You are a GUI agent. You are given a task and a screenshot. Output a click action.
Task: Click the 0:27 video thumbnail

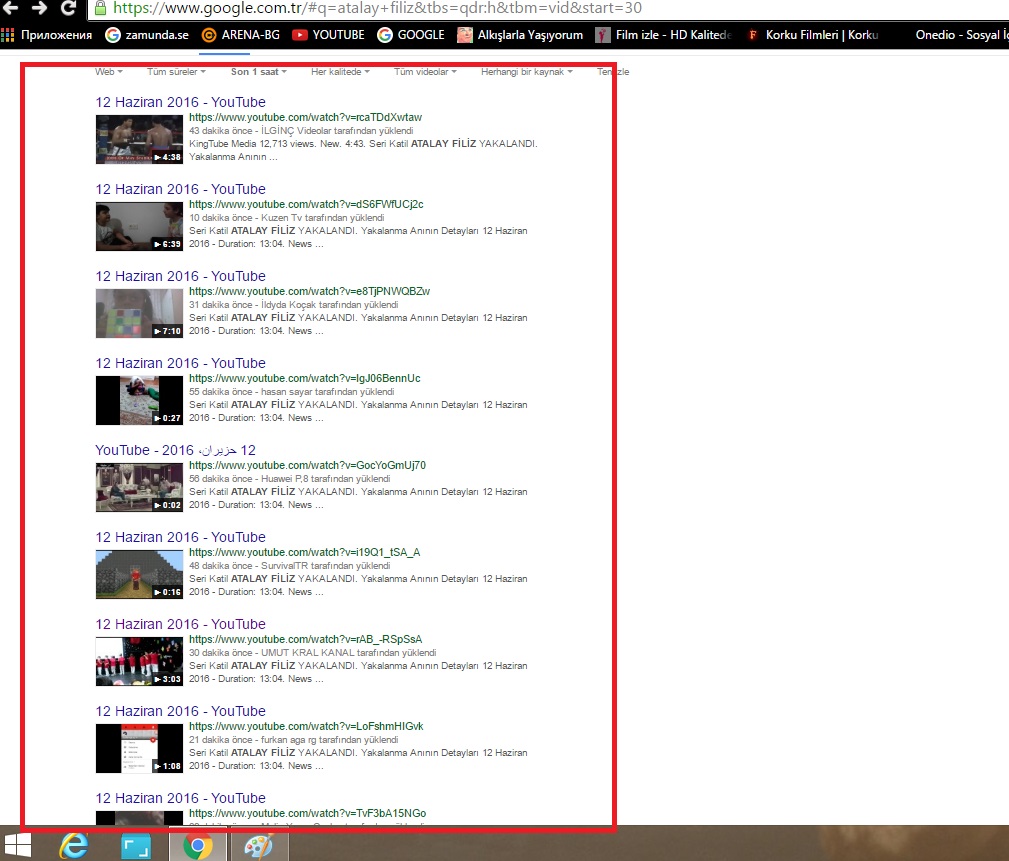point(139,400)
